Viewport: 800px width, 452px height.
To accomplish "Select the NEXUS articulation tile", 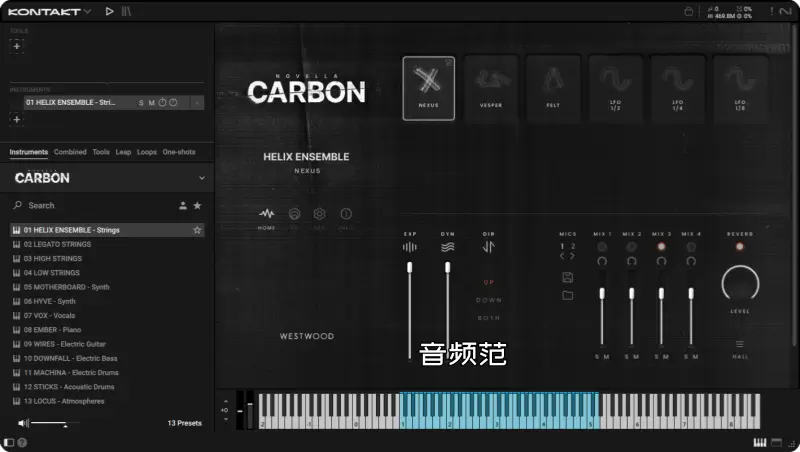I will coord(428,88).
